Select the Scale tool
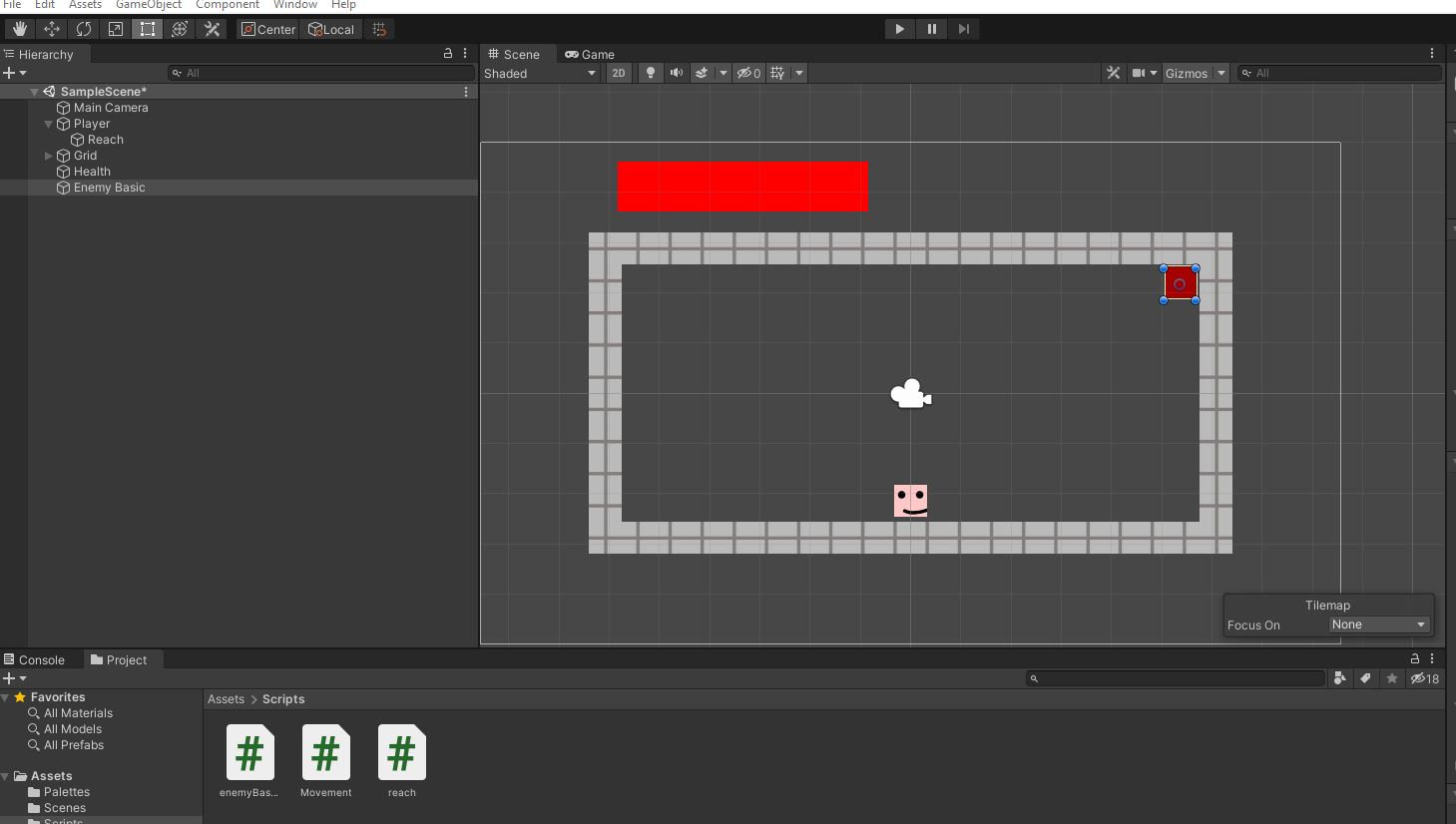Image resolution: width=1456 pixels, height=824 pixels. pyautogui.click(x=116, y=29)
